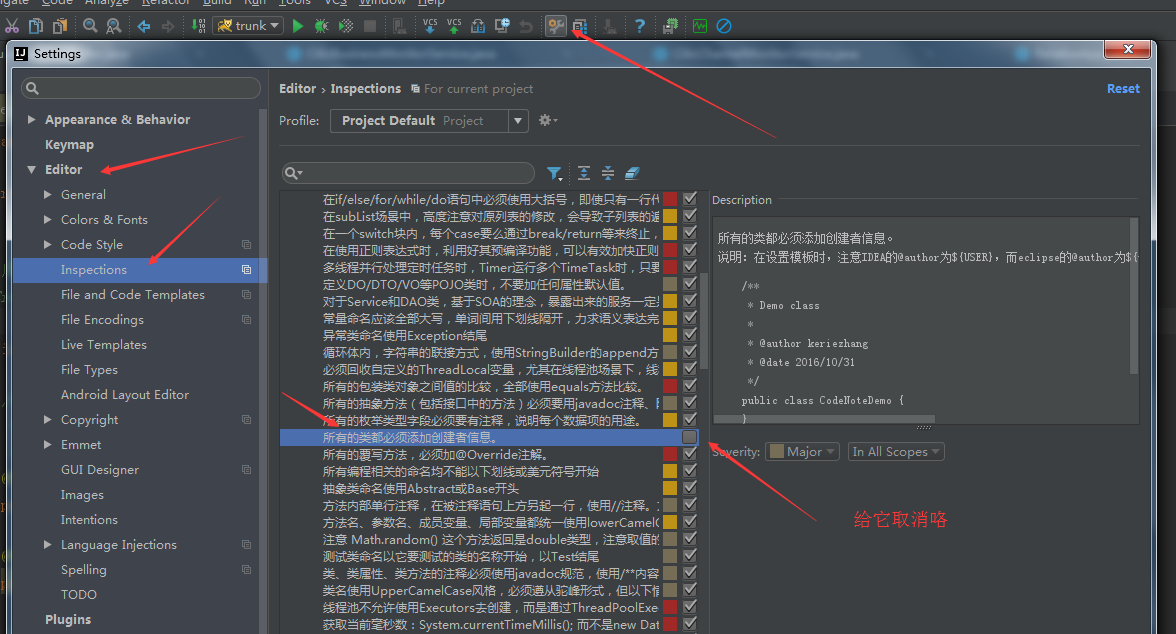Expand the Appearance & Behavior tree node
1176x634 pixels.
[x=32, y=119]
